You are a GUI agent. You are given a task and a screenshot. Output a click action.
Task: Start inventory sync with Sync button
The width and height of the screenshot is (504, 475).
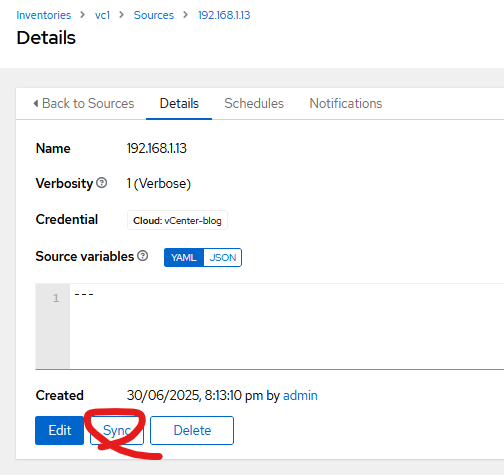pyautogui.click(x=117, y=430)
